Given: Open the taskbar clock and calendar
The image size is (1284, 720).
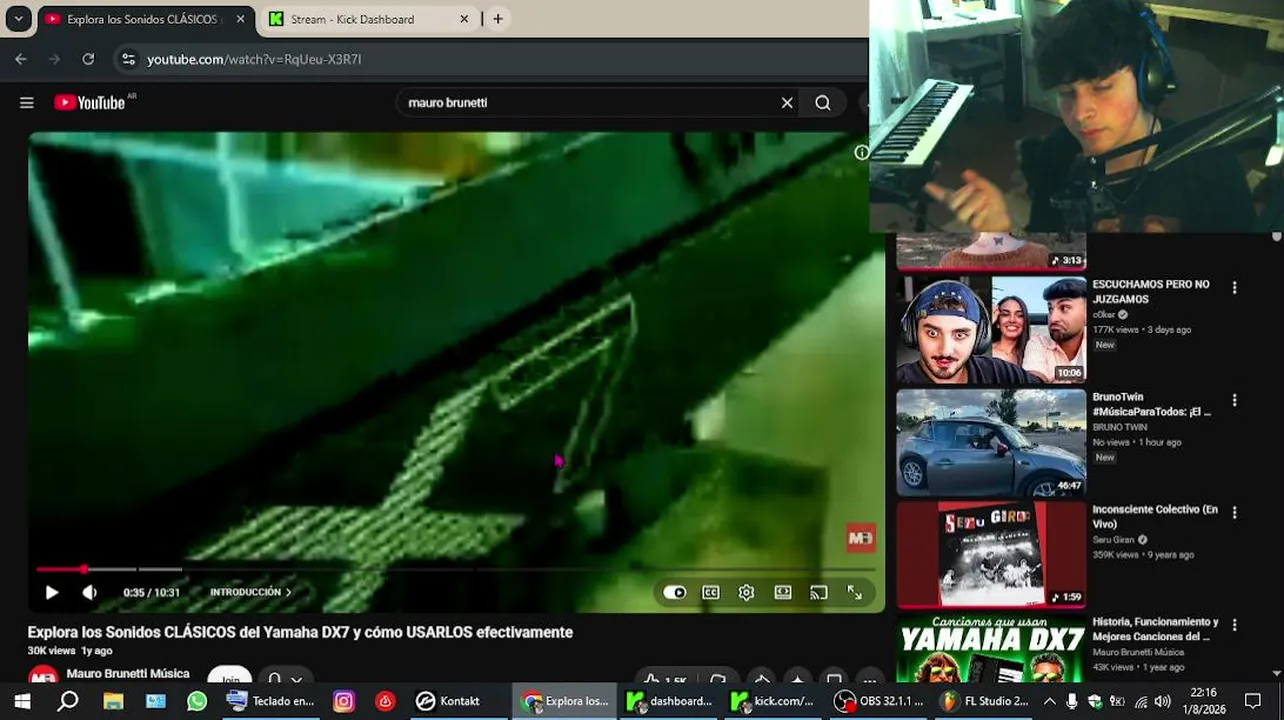Looking at the screenshot, I should pyautogui.click(x=1205, y=701).
